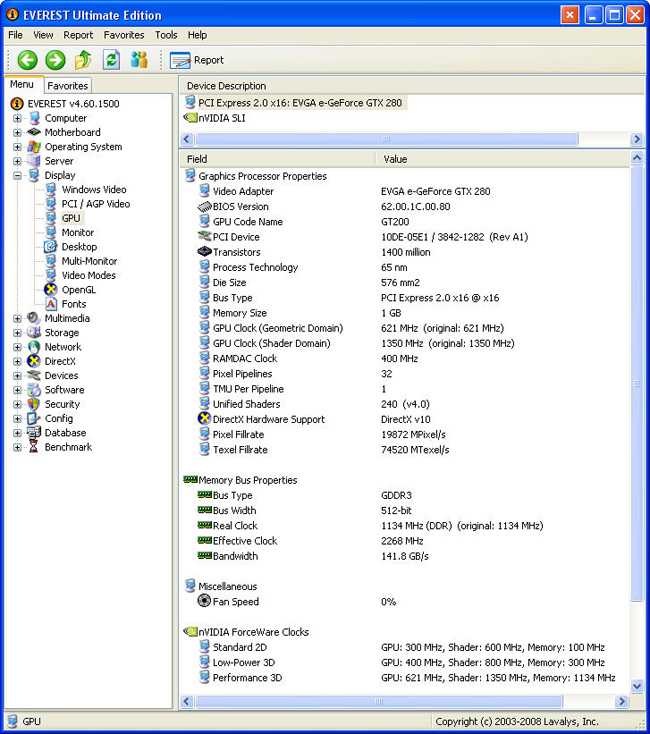Open the View menu

[x=43, y=35]
